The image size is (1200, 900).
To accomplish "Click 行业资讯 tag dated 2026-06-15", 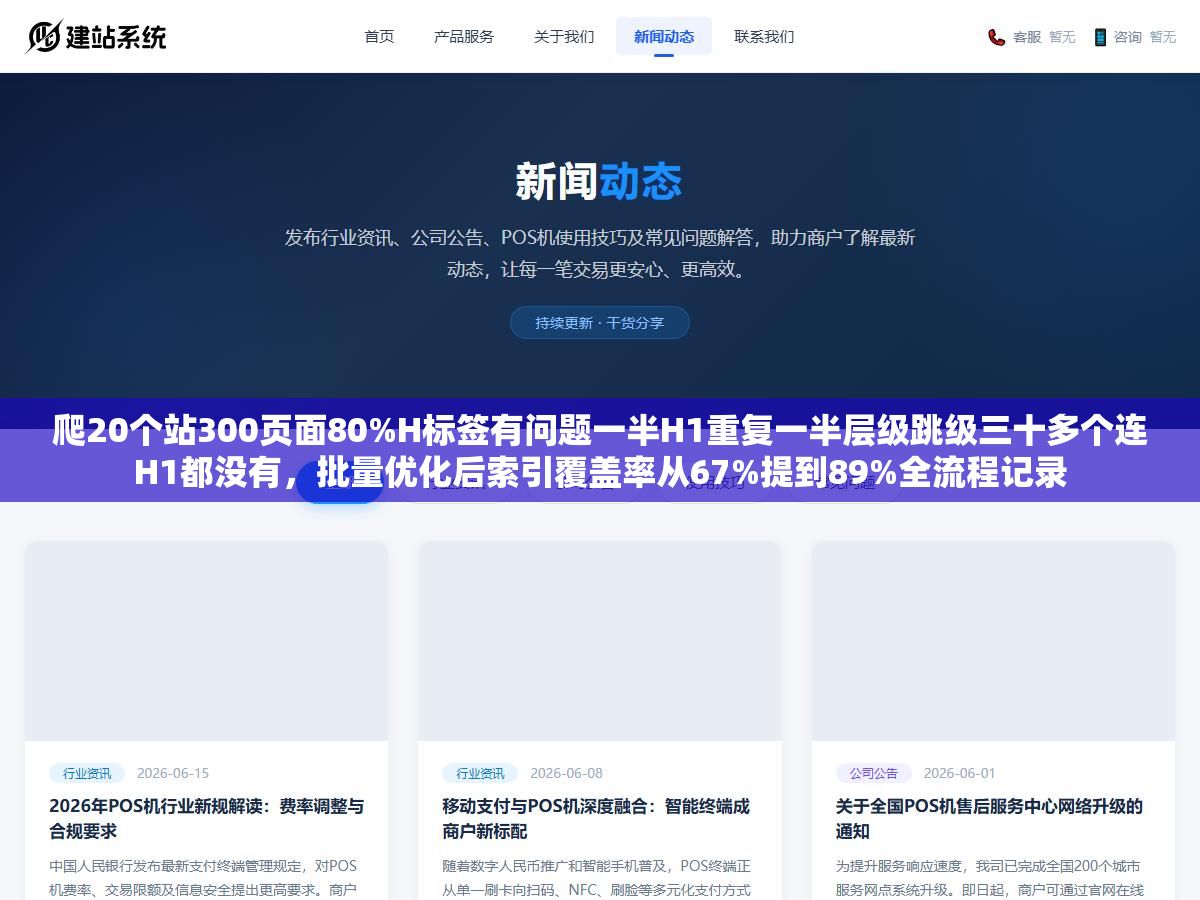I will [x=87, y=773].
